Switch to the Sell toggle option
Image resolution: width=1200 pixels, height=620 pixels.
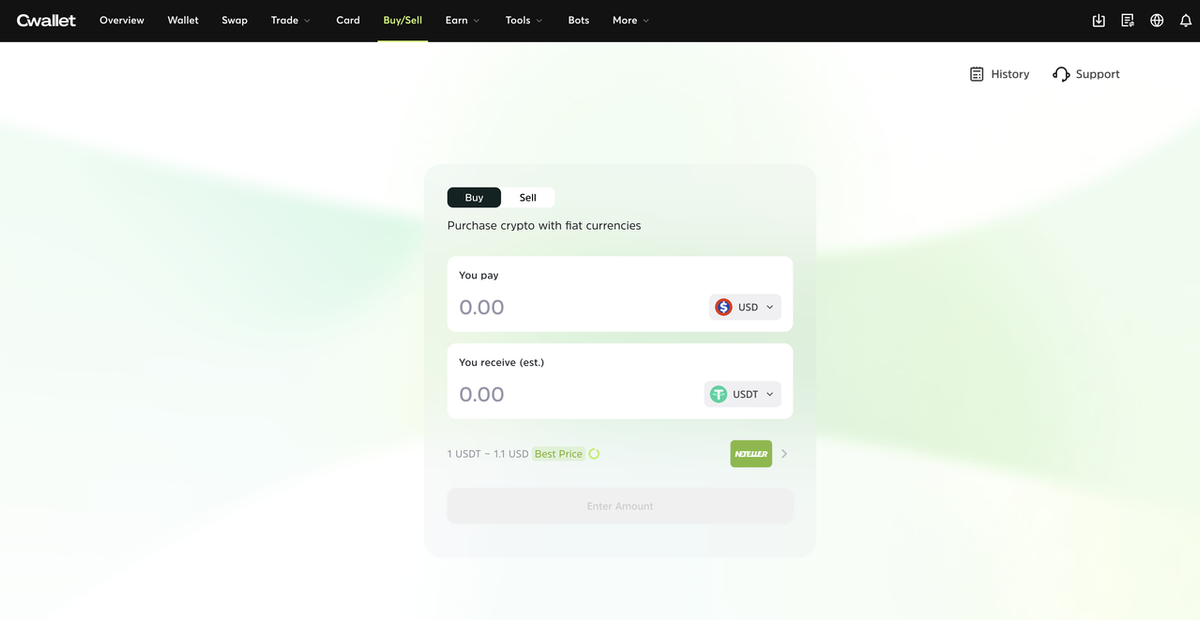(528, 198)
